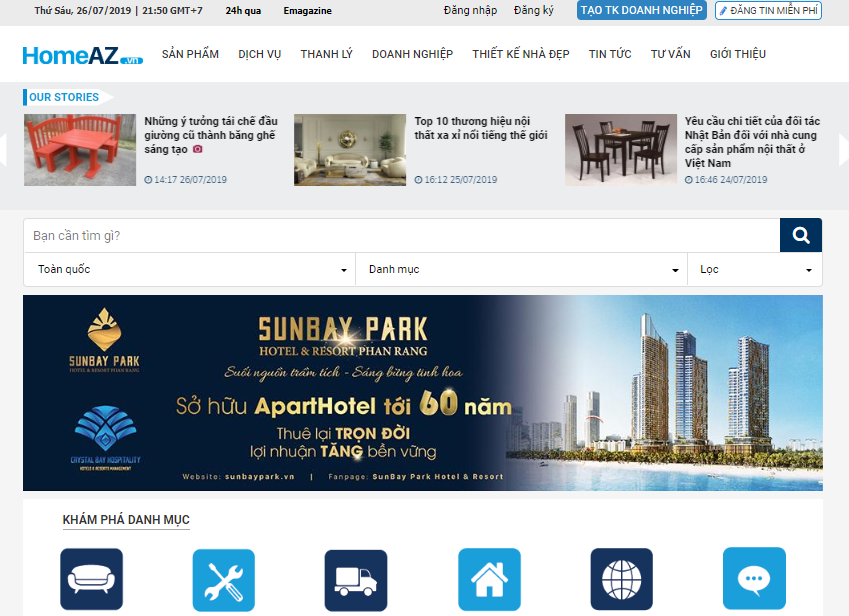Viewport: 849px width, 616px height.
Task: Open the house category icon
Action: (x=489, y=579)
